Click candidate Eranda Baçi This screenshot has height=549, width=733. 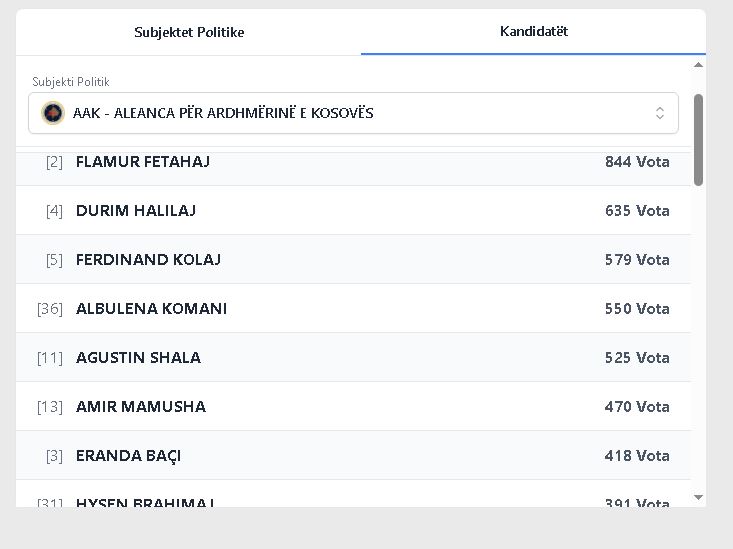[128, 455]
